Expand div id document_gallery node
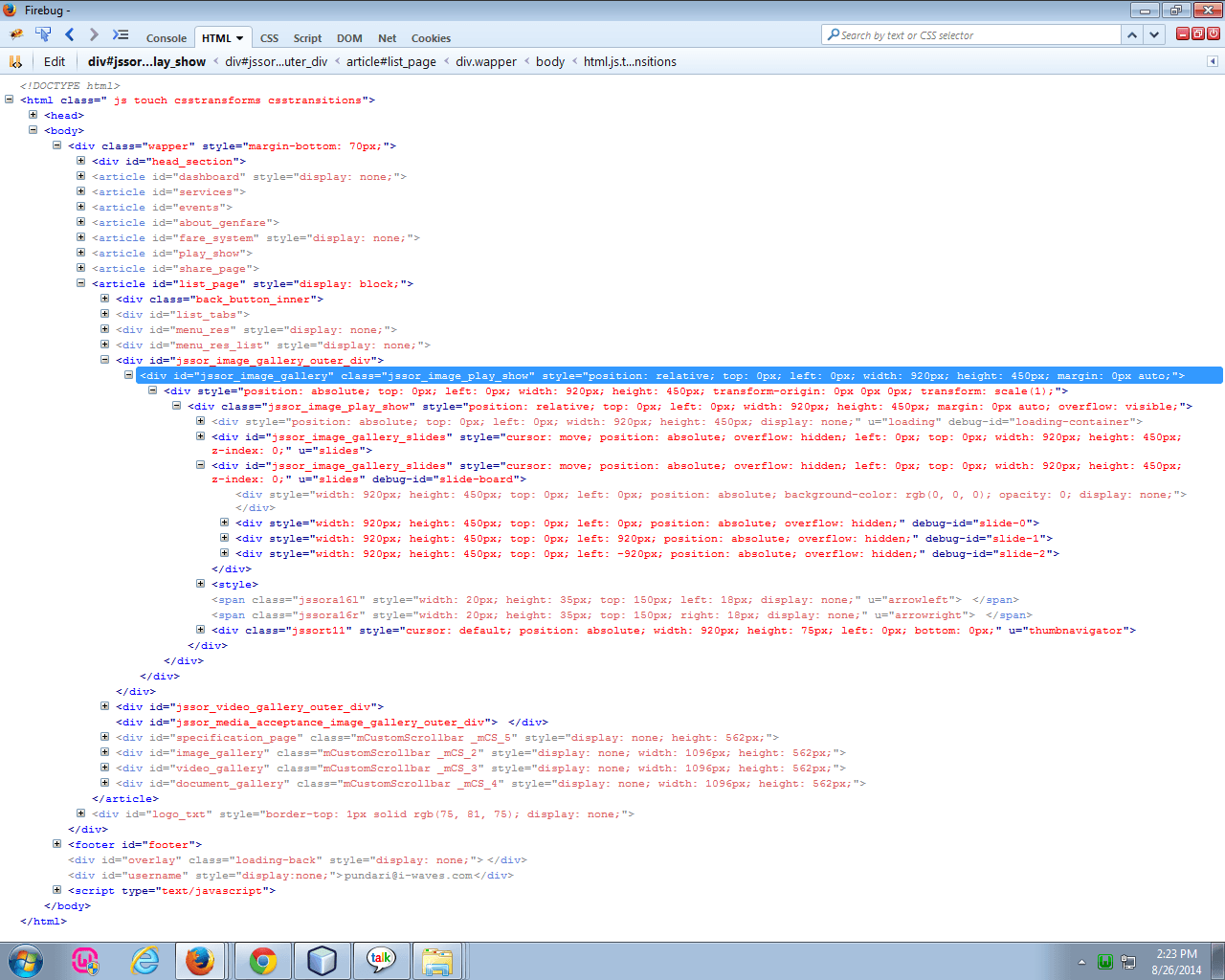The height and width of the screenshot is (980, 1225). [104, 783]
